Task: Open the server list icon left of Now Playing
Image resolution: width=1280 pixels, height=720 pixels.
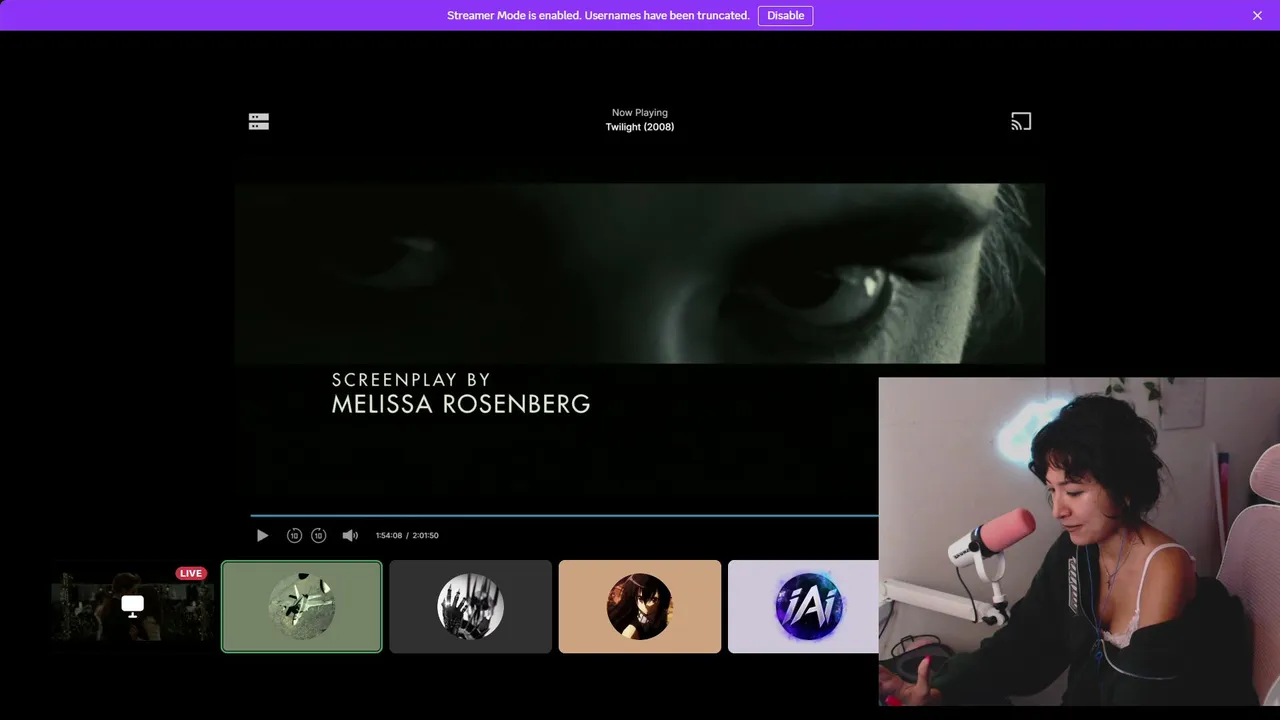Action: 259,121
